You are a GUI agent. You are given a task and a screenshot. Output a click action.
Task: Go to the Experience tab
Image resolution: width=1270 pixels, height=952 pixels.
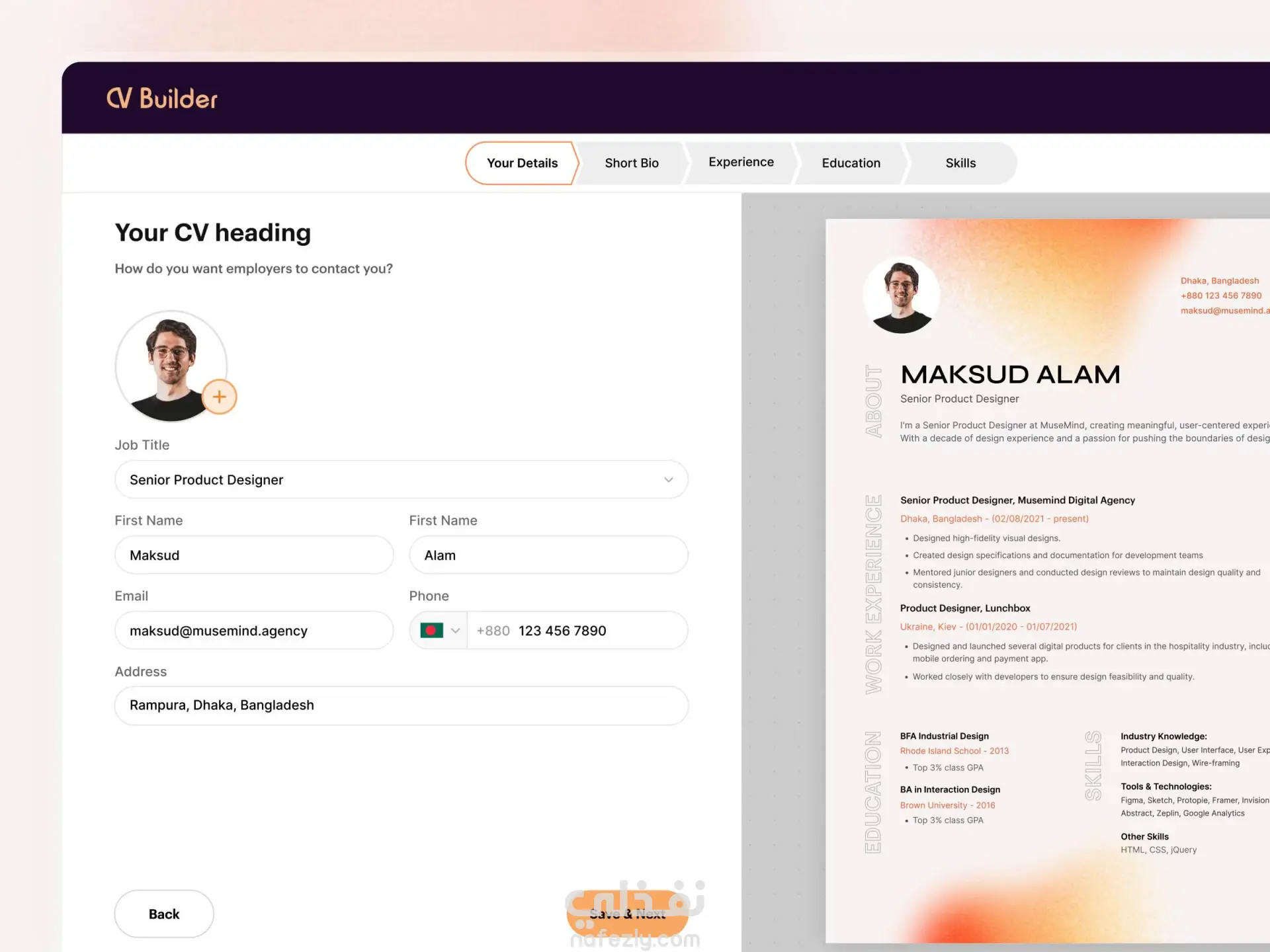(741, 163)
